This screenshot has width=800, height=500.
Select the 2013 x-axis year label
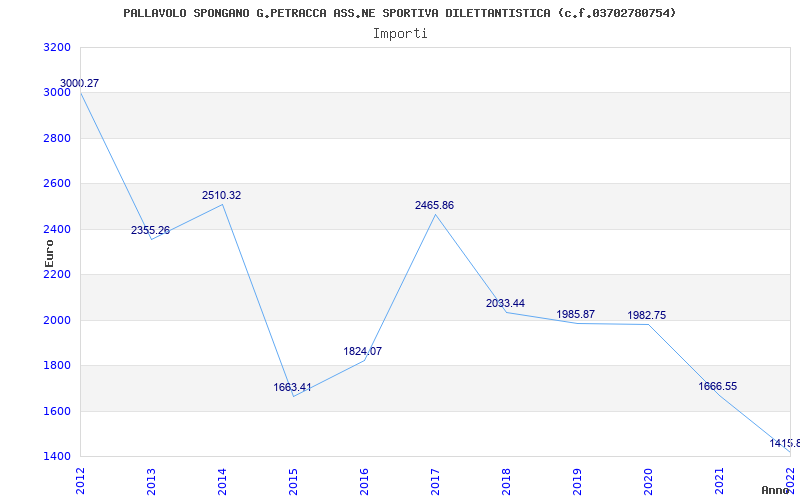pyautogui.click(x=151, y=480)
